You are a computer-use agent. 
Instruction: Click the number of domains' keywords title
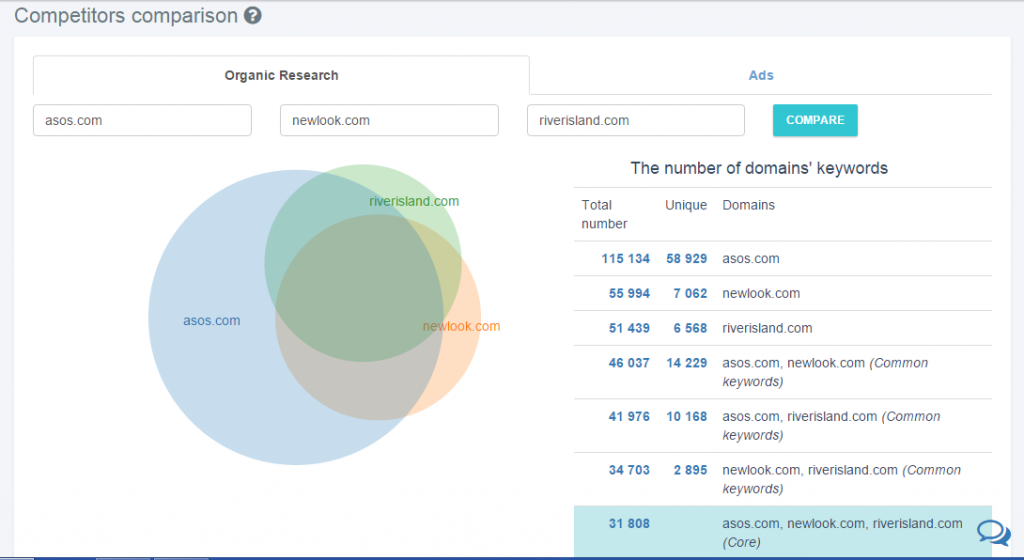click(759, 168)
